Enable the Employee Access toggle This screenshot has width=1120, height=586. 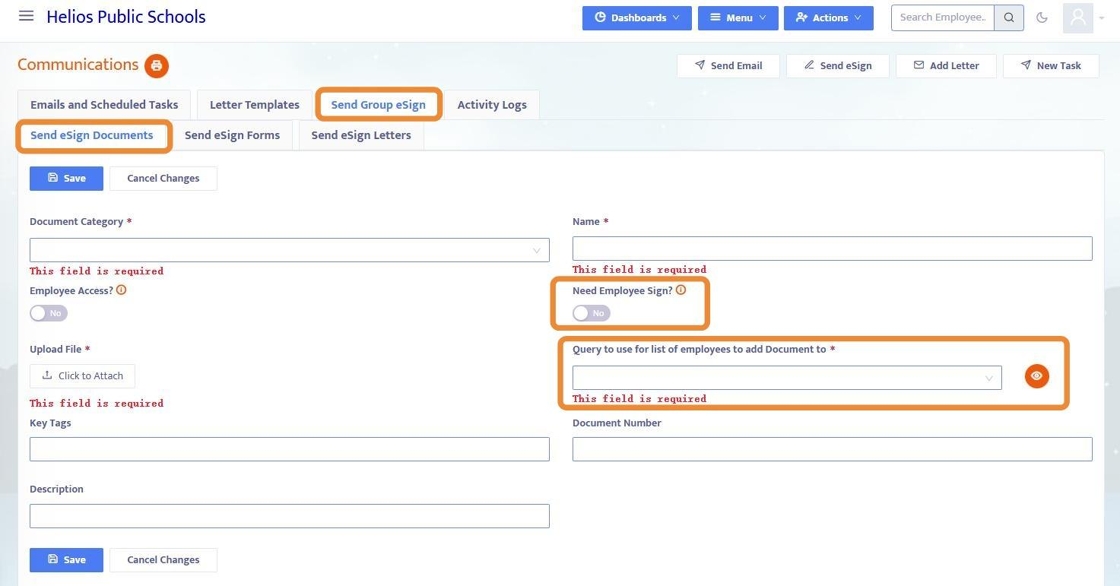pyautogui.click(x=48, y=313)
